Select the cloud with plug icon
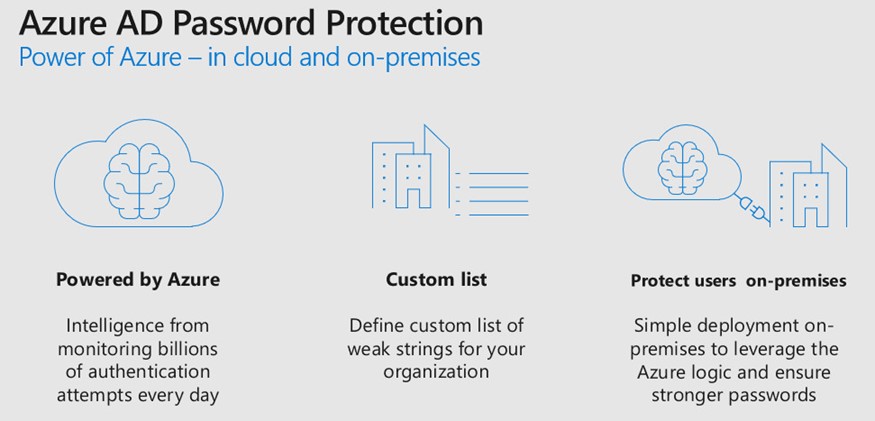 click(x=677, y=163)
